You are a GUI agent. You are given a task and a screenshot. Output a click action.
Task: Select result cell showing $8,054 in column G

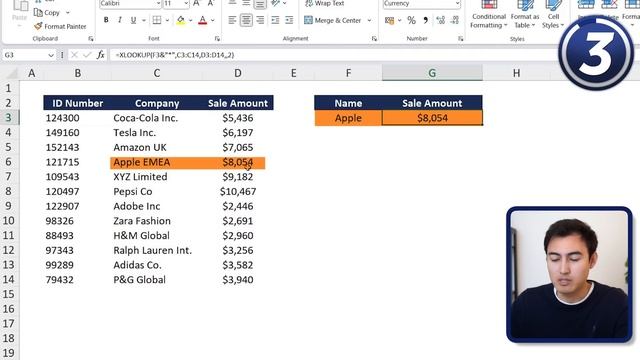[x=432, y=118]
